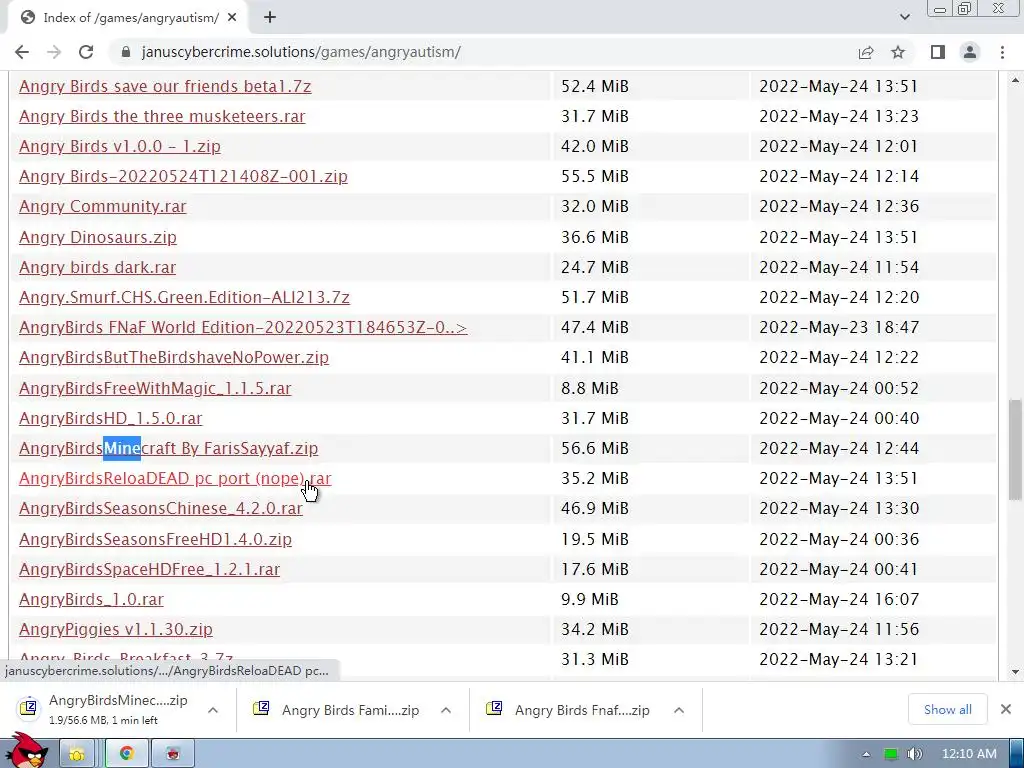This screenshot has width=1024, height=768.
Task: Download AngryBirdsHD_1.5.0.rar
Action: point(110,418)
